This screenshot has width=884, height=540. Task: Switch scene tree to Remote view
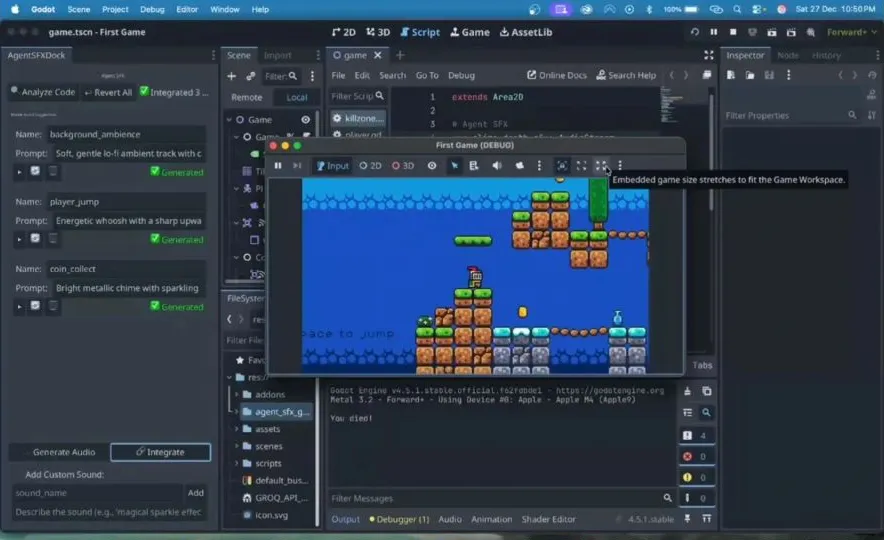(x=247, y=98)
